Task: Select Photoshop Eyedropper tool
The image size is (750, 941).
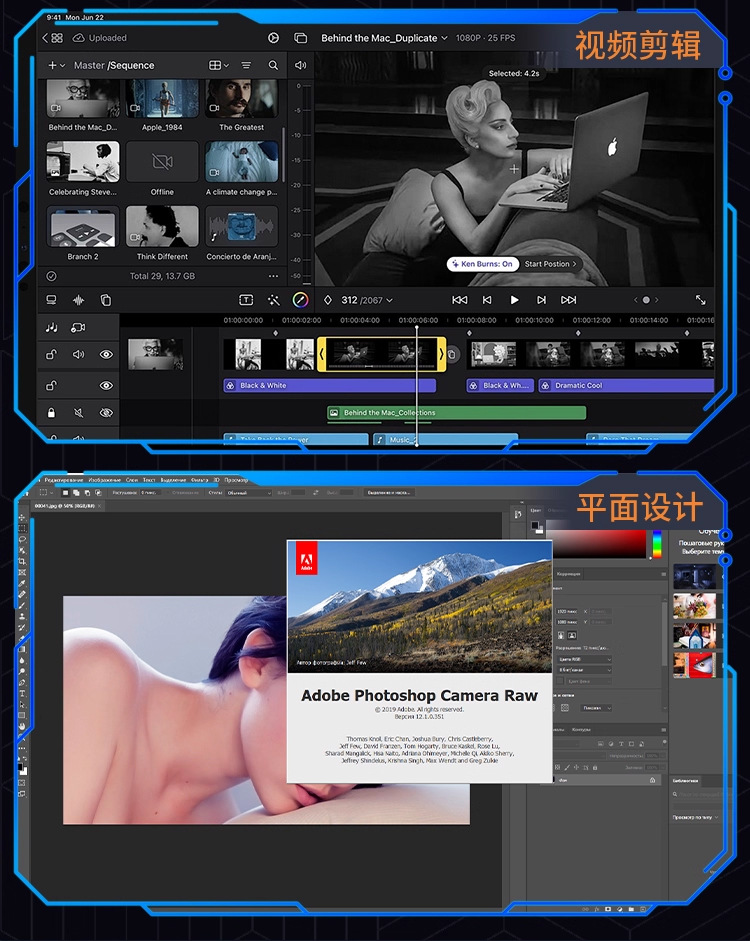Action: coord(22,583)
